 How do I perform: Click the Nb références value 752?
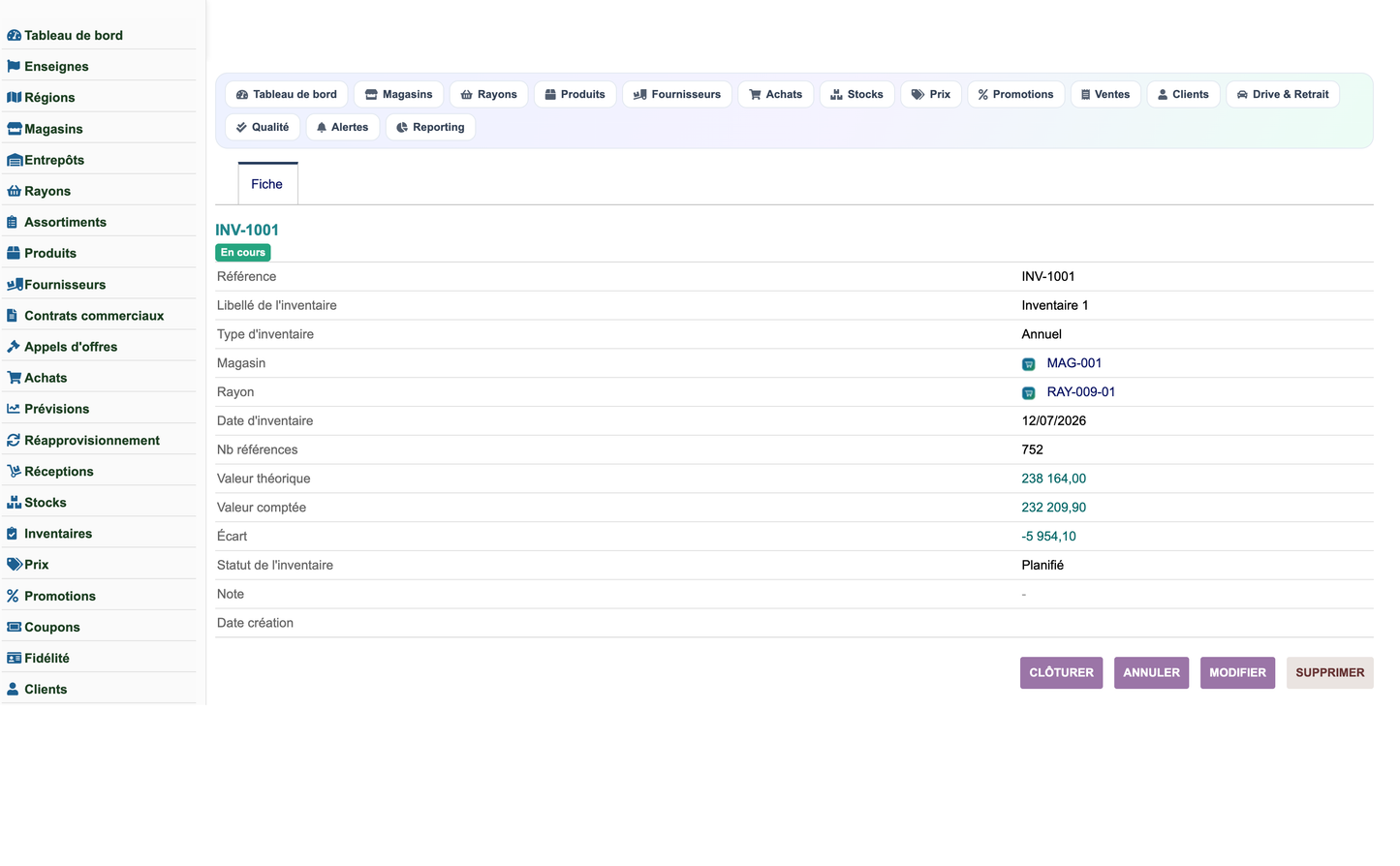pyautogui.click(x=1032, y=449)
